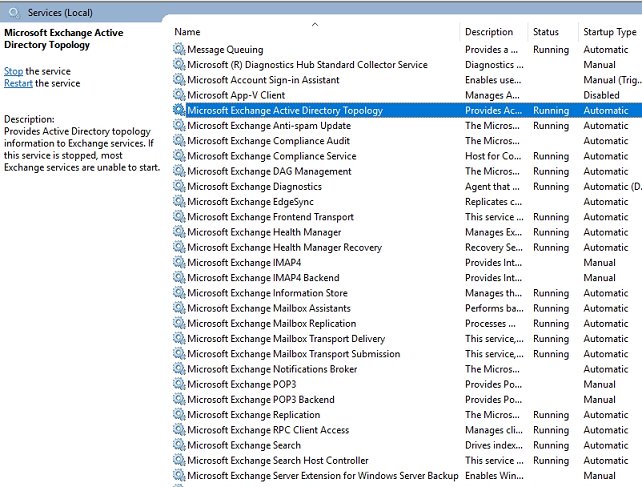
Task: Click the Exchange EdgeSync gear icon
Action: [179, 201]
